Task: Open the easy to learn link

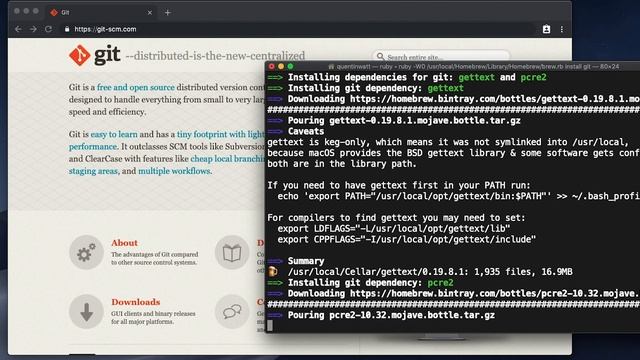Action: tap(114, 134)
